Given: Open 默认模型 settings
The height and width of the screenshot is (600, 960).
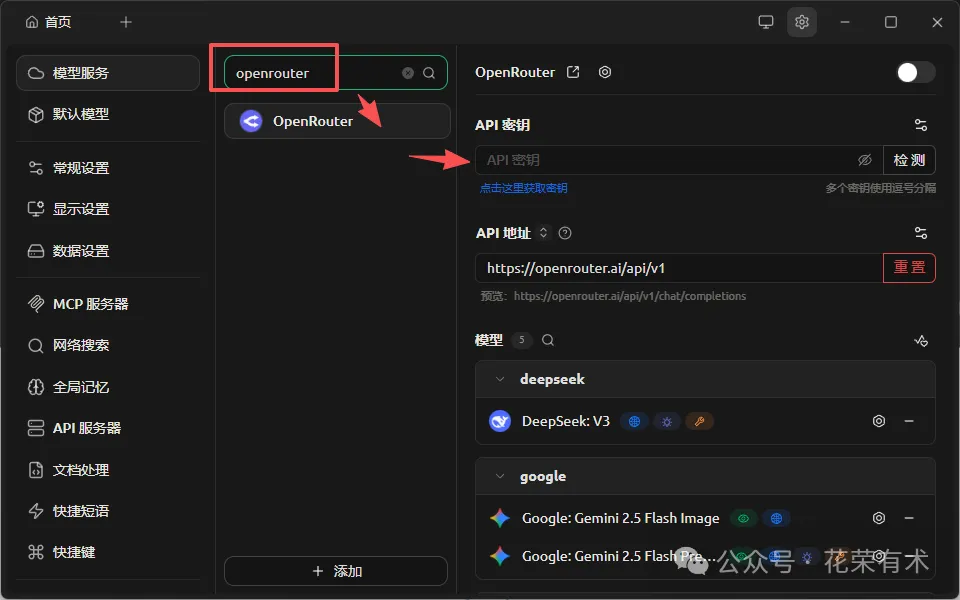Looking at the screenshot, I should (108, 114).
